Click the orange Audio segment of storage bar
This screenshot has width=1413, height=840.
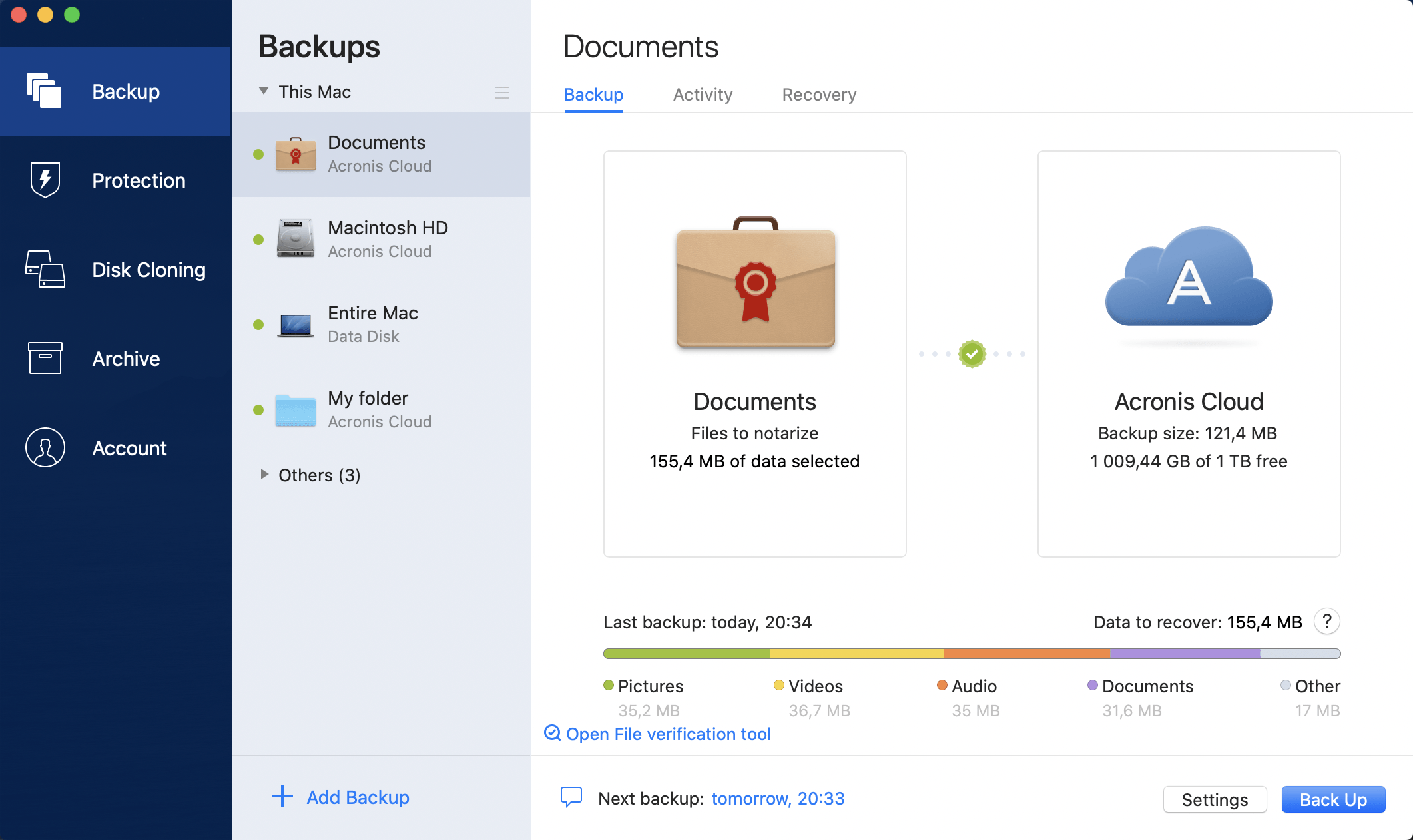click(x=1026, y=654)
